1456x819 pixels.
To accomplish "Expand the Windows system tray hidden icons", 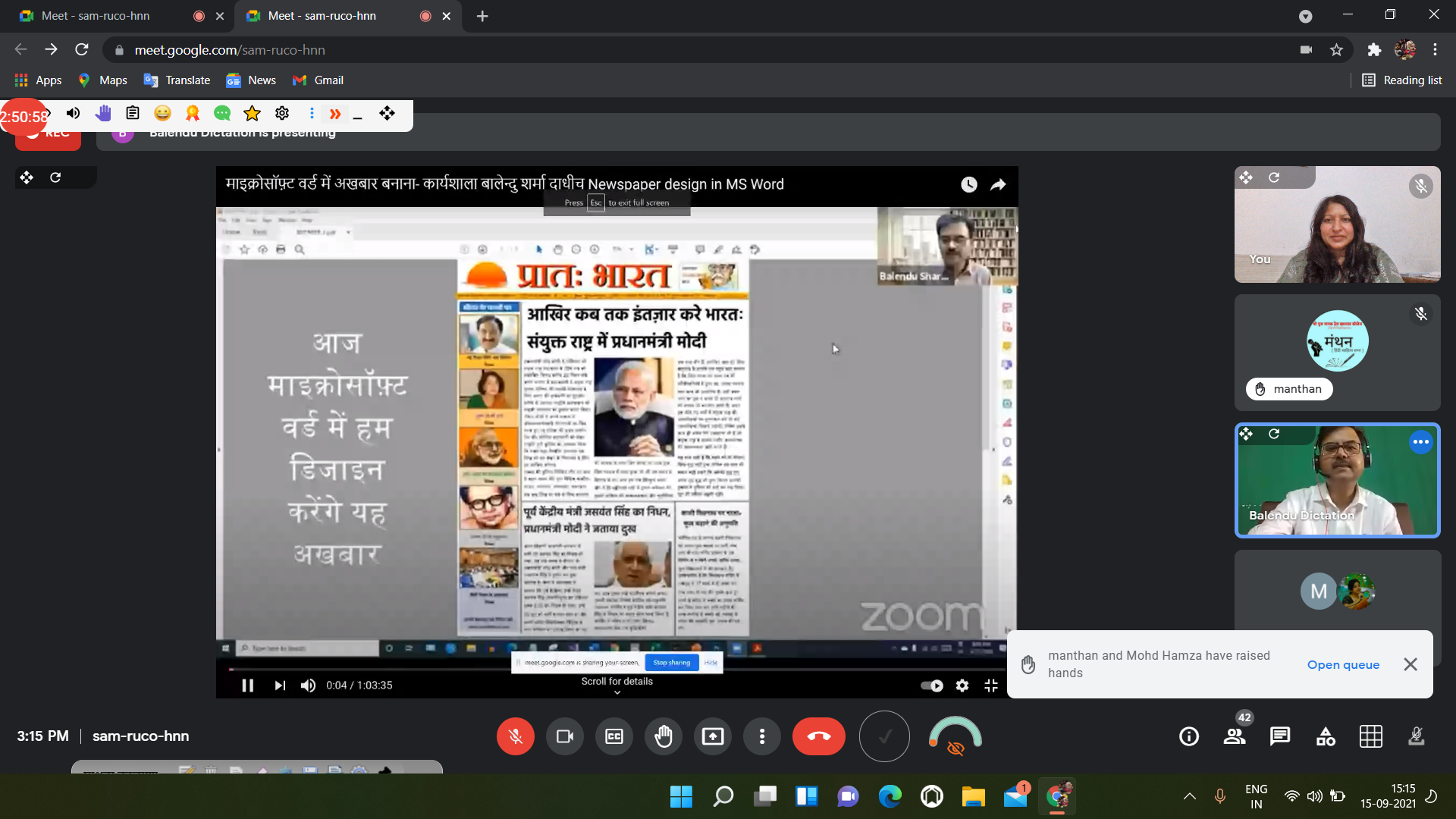I will pyautogui.click(x=1190, y=796).
